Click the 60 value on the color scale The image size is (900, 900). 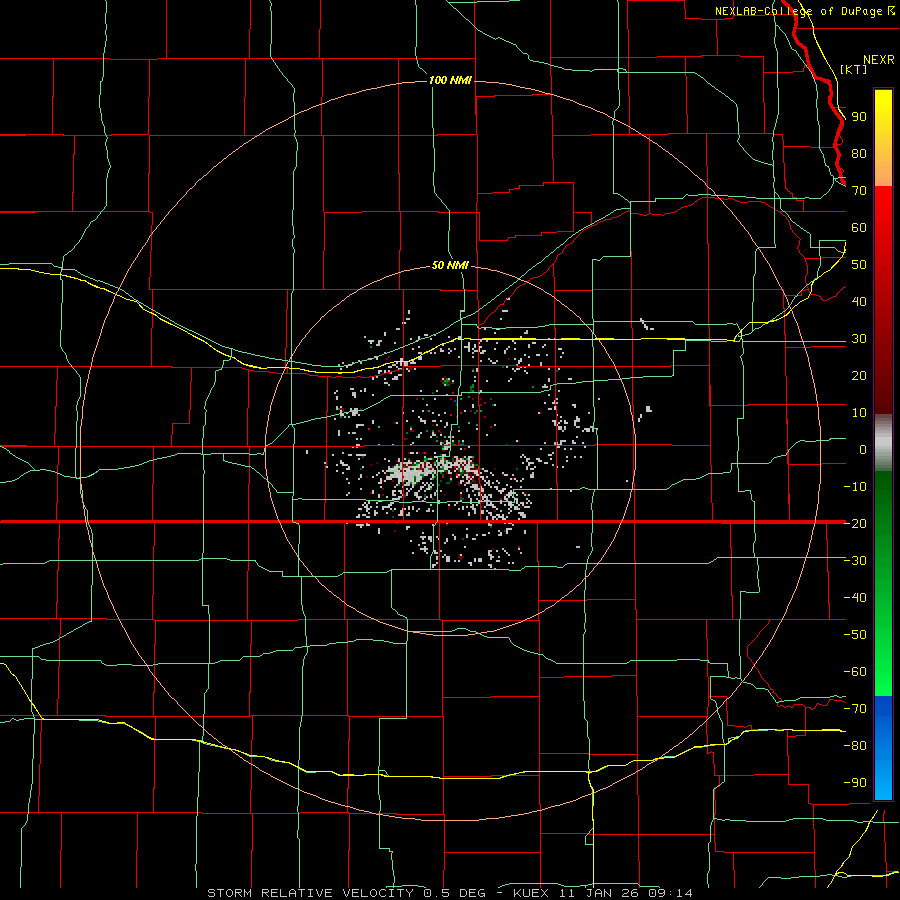(x=859, y=227)
